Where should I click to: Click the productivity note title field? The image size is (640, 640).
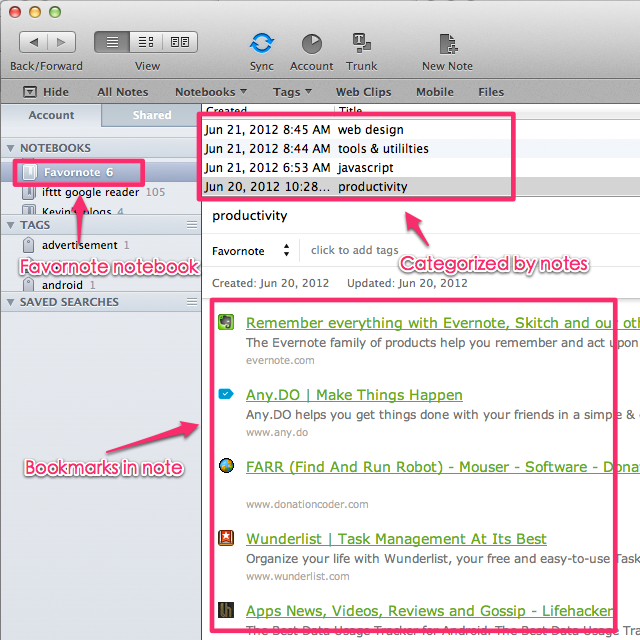(249, 216)
